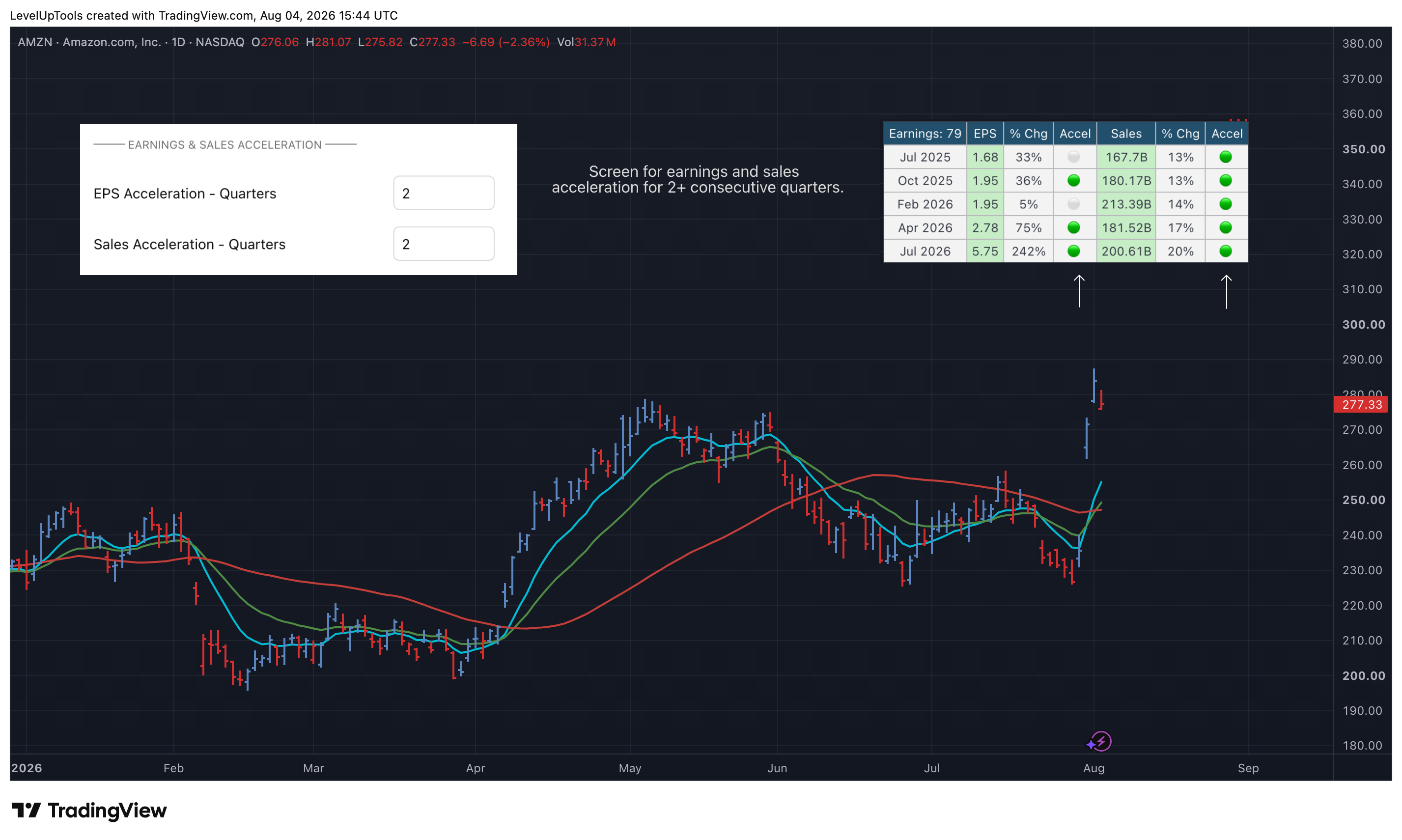Click the Sep label on the time axis
1402x840 pixels.
1248,768
